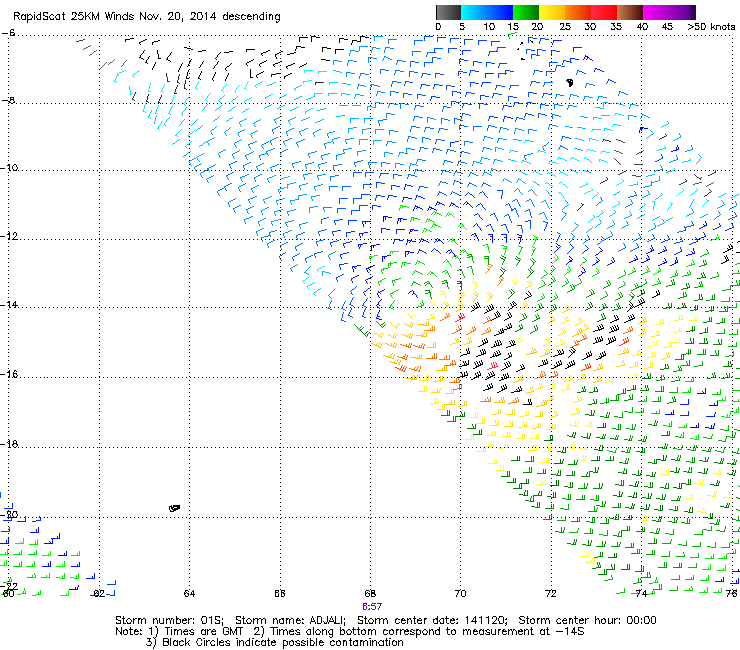Click the 'Storm name: ADJALI;' text
Image resolution: width=740 pixels, height=650 pixels.
(291, 620)
